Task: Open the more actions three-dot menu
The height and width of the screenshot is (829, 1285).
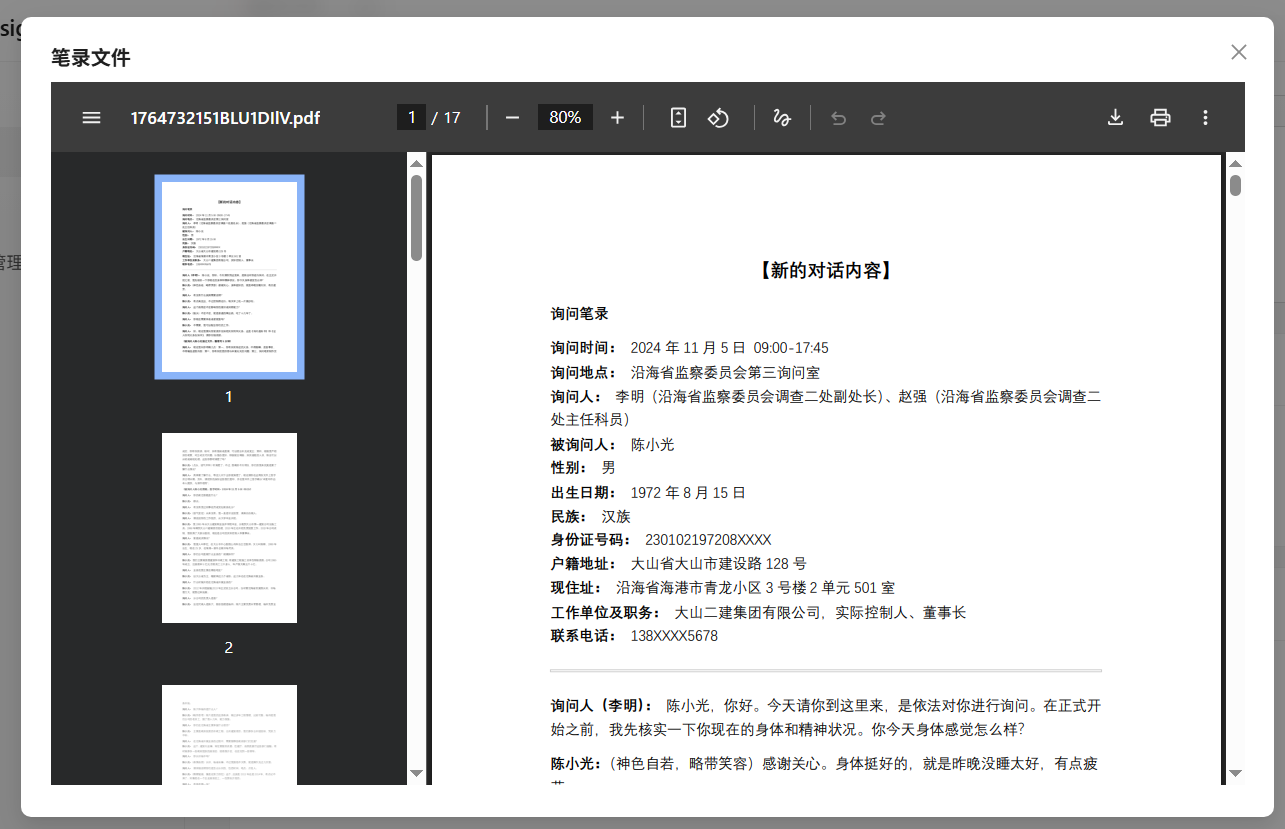Action: (1205, 118)
